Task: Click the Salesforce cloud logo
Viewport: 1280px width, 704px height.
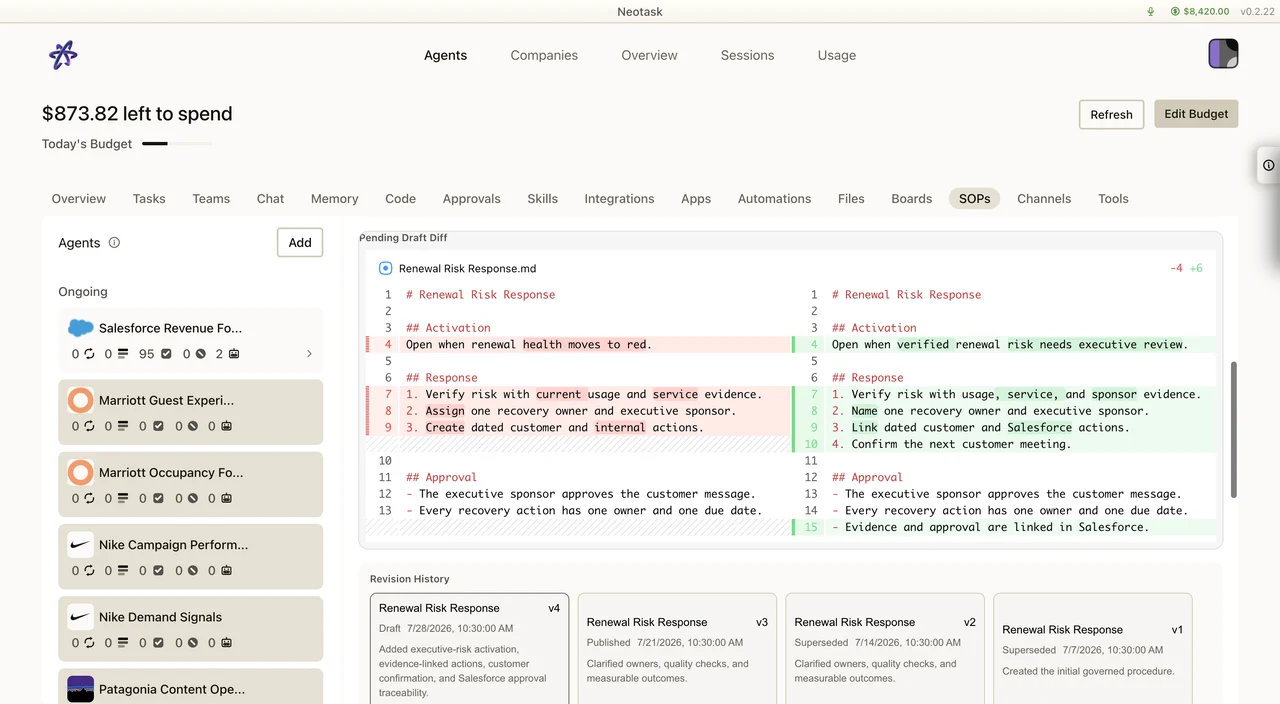Action: [x=80, y=328]
